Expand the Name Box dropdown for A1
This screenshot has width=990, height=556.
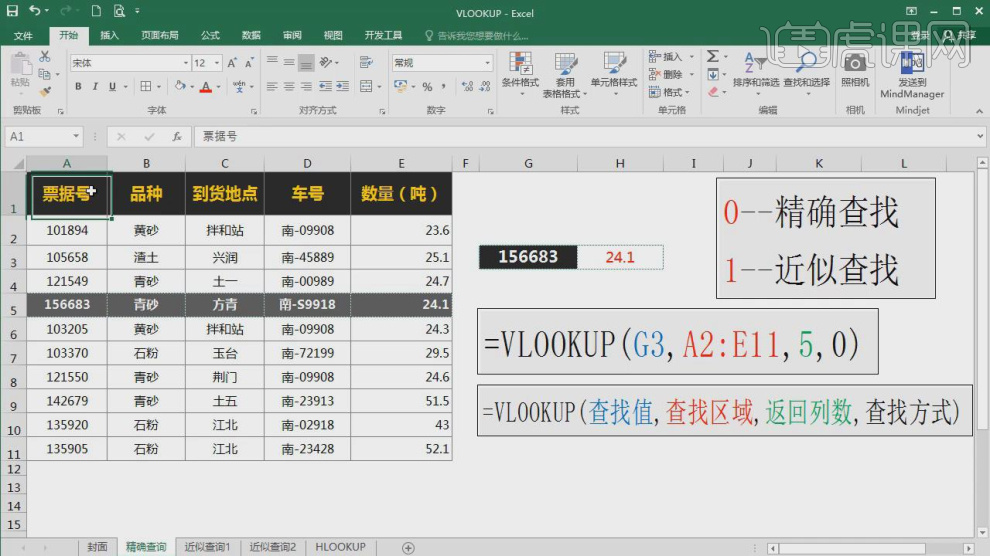[x=76, y=136]
